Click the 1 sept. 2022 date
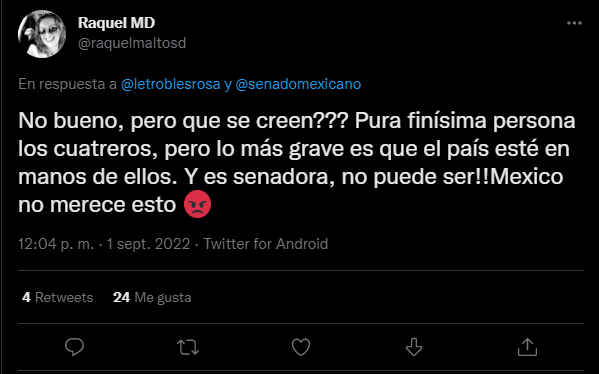Image resolution: width=599 pixels, height=374 pixels. tap(148, 244)
